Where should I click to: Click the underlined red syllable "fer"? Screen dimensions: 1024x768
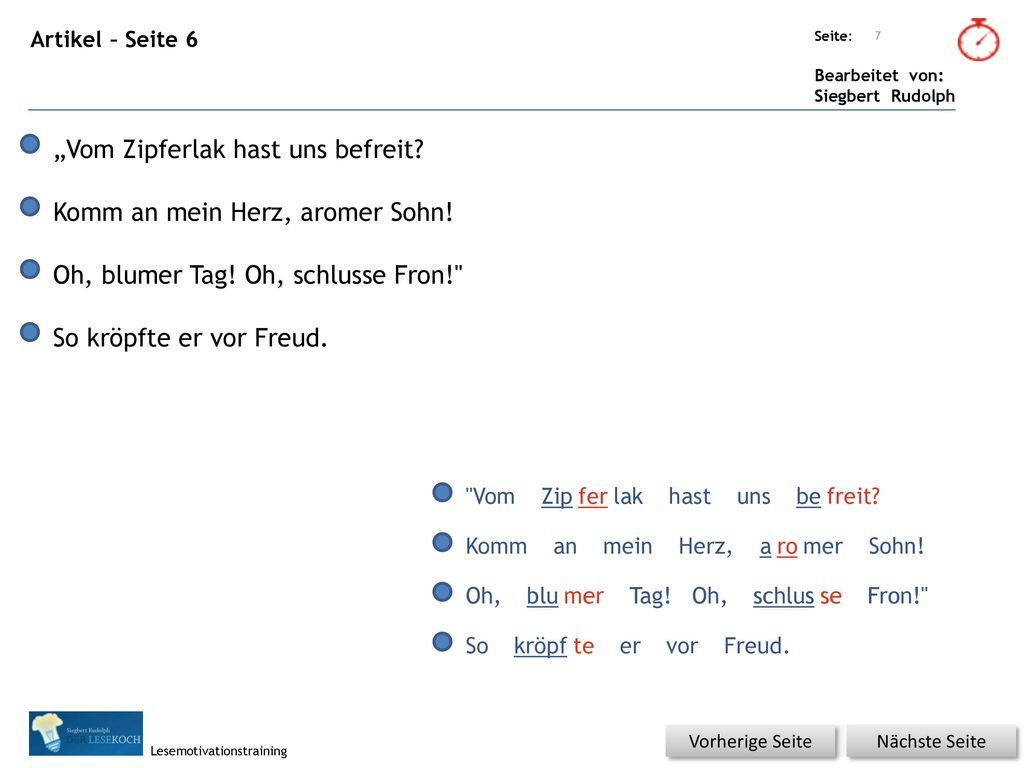592,496
